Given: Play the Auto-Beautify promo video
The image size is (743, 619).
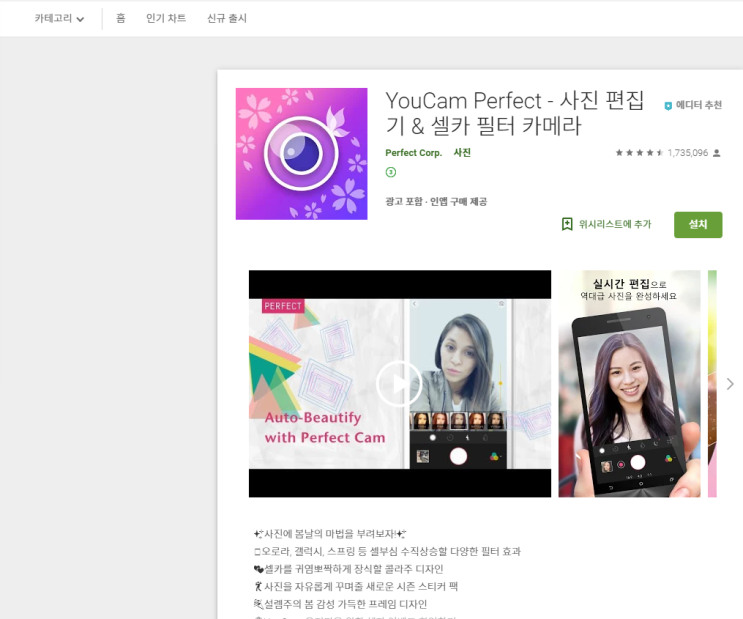Looking at the screenshot, I should [x=399, y=383].
